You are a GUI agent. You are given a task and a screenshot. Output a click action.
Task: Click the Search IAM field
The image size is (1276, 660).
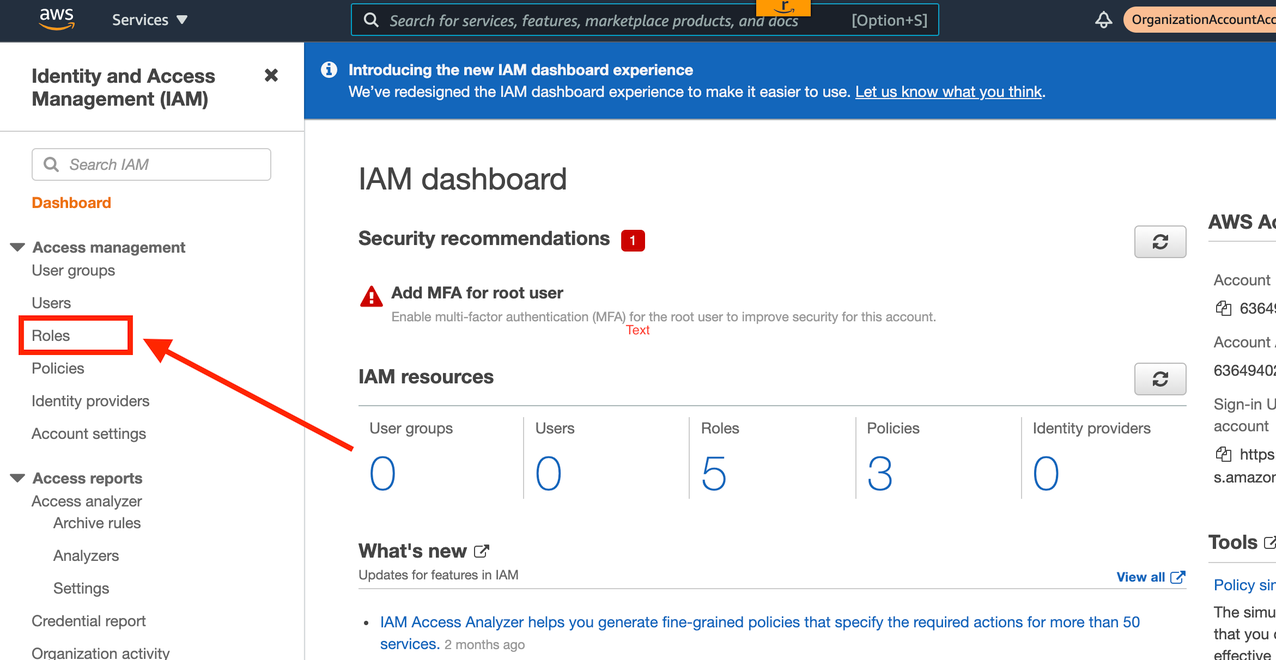tap(151, 165)
